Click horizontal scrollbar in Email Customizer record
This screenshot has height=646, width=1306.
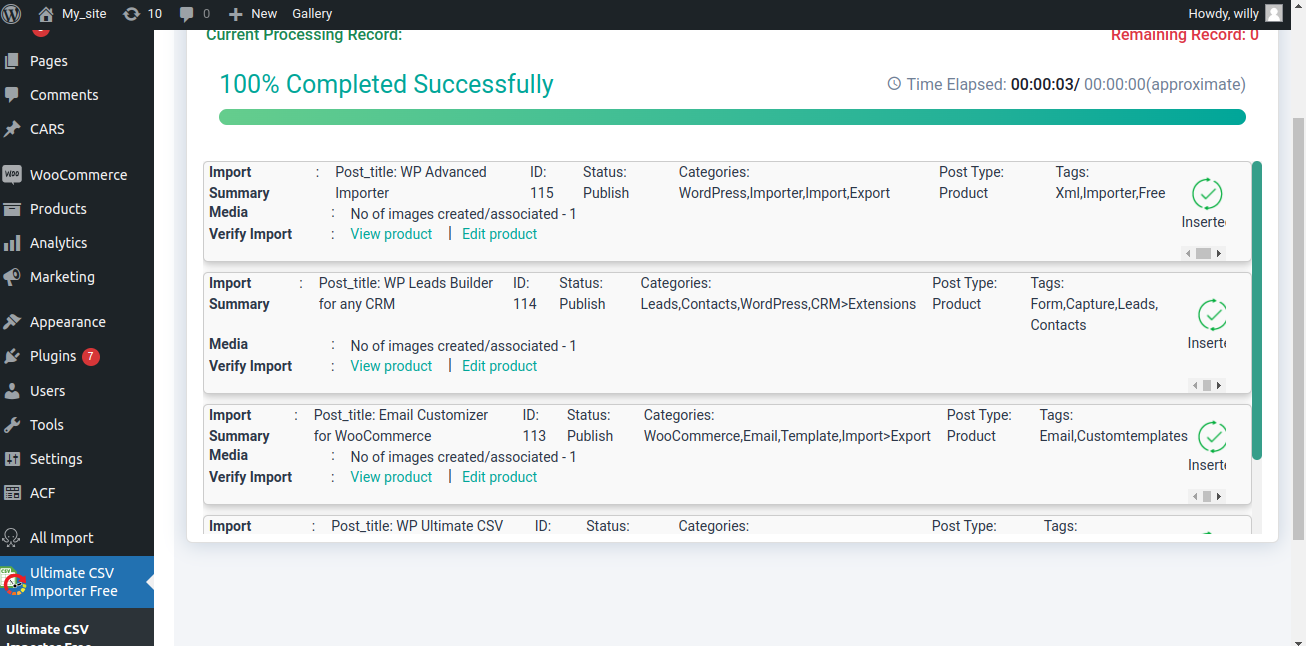coord(1207,497)
